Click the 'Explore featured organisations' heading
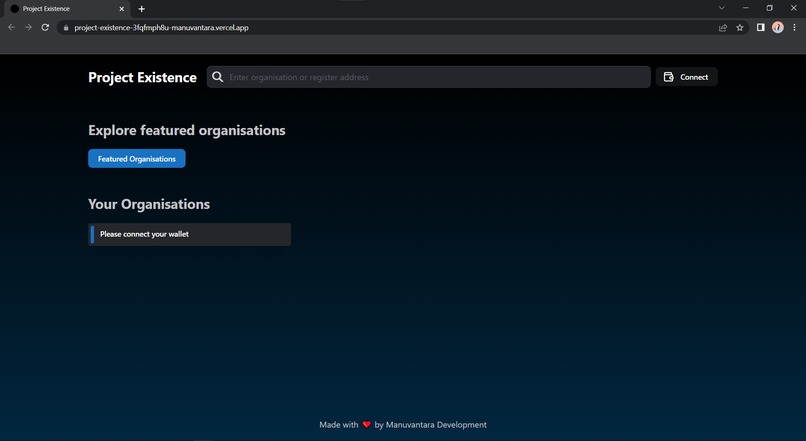Screen dimensions: 806x441 pos(187,131)
